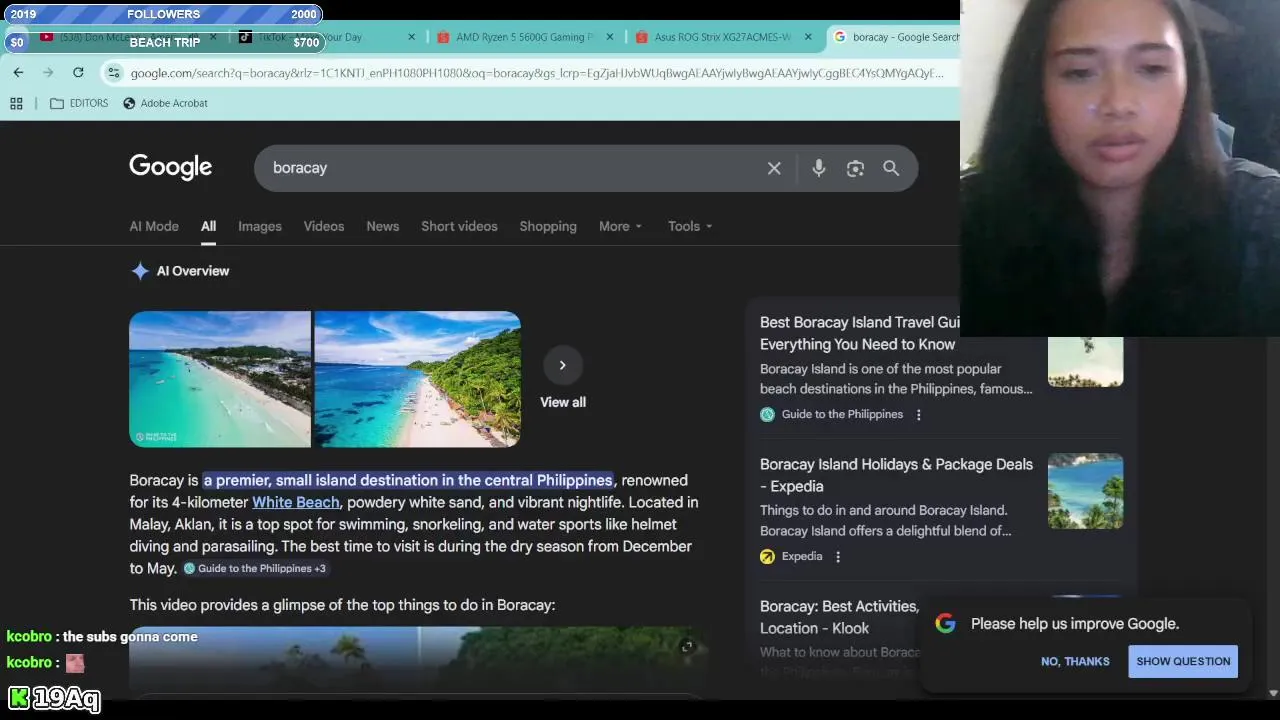Search by image with the Google Lens icon
Screen dimensions: 1280x720
(855, 168)
